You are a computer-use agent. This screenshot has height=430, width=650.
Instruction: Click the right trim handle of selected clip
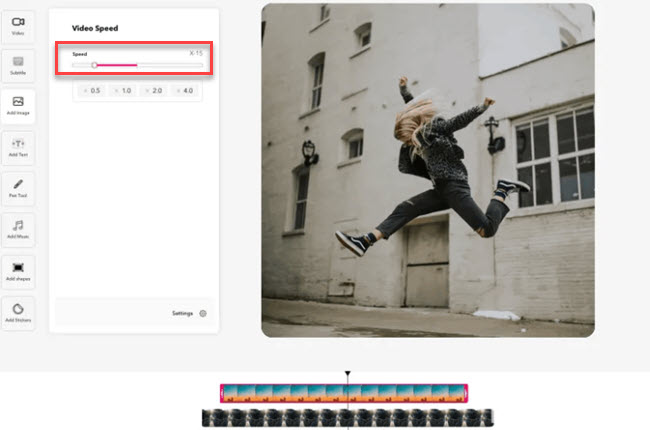click(466, 393)
